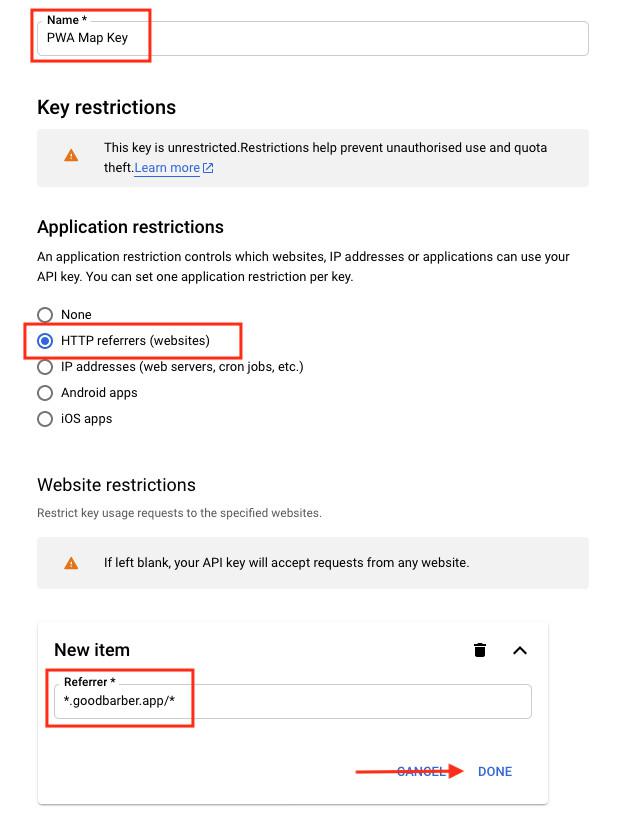The image size is (618, 815).
Task: Click the warning icon in the unrestricted key notice
Action: [x=71, y=155]
